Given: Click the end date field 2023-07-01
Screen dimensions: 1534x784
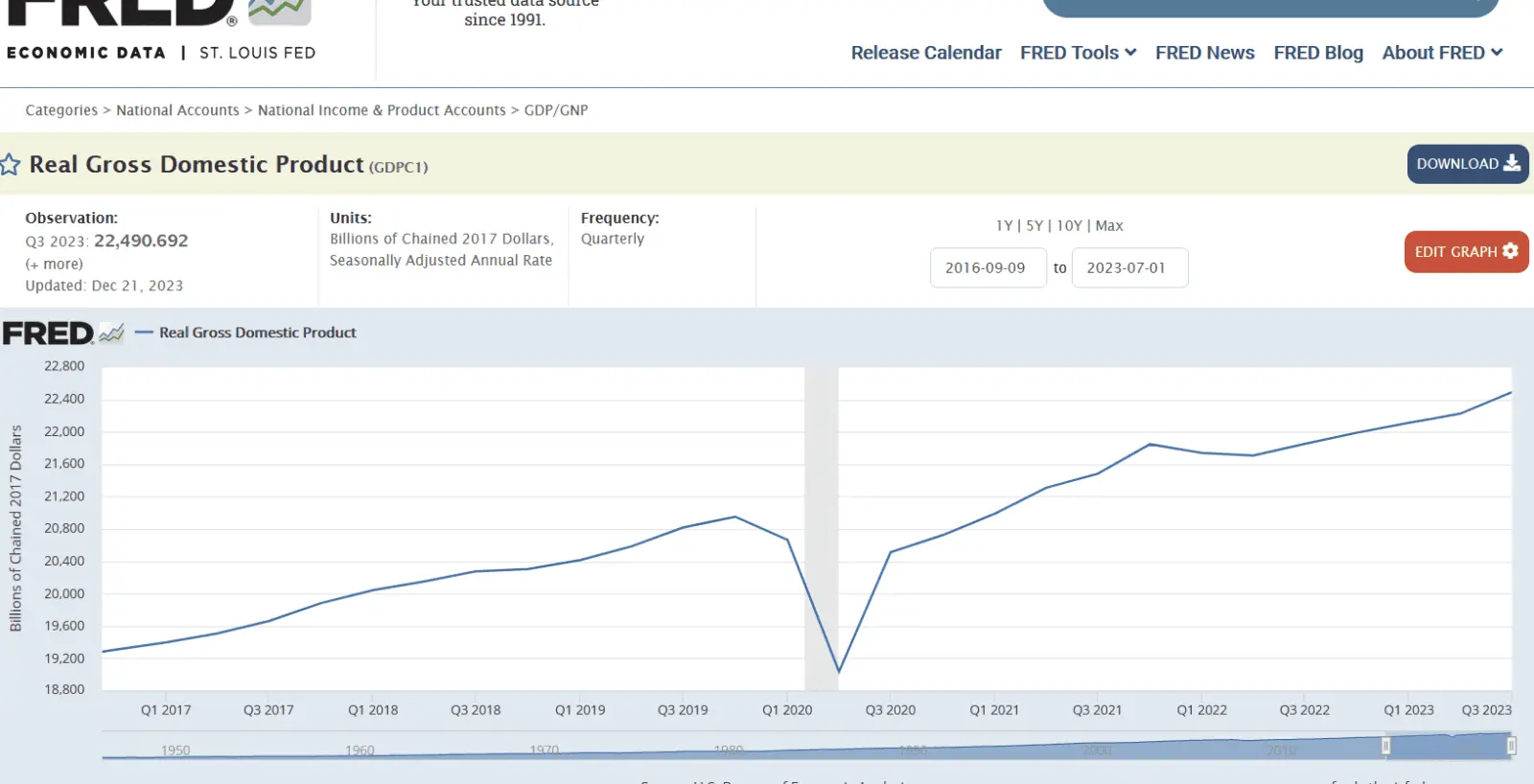Looking at the screenshot, I should [1128, 268].
